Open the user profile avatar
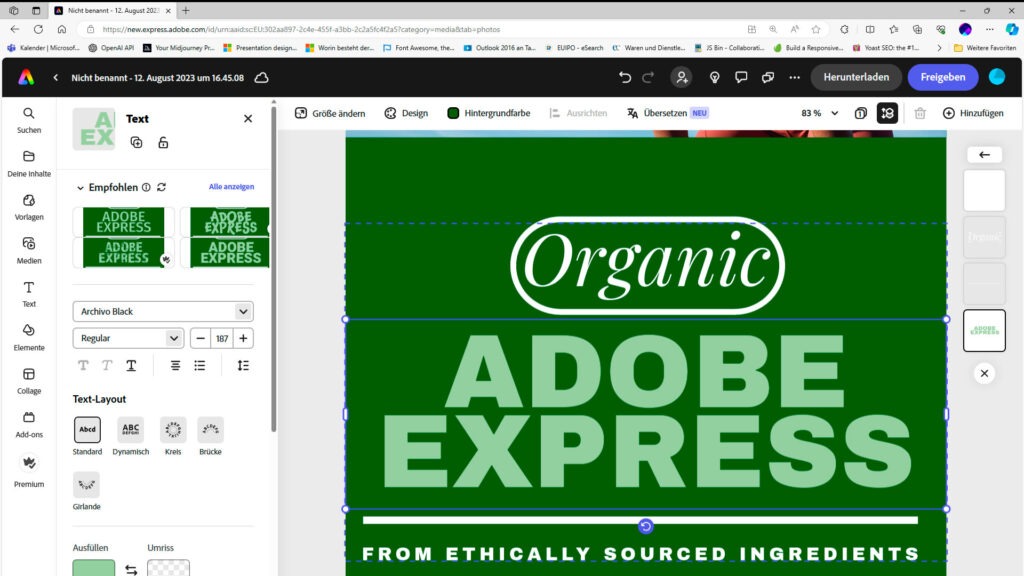The width and height of the screenshot is (1024, 576). [997, 77]
